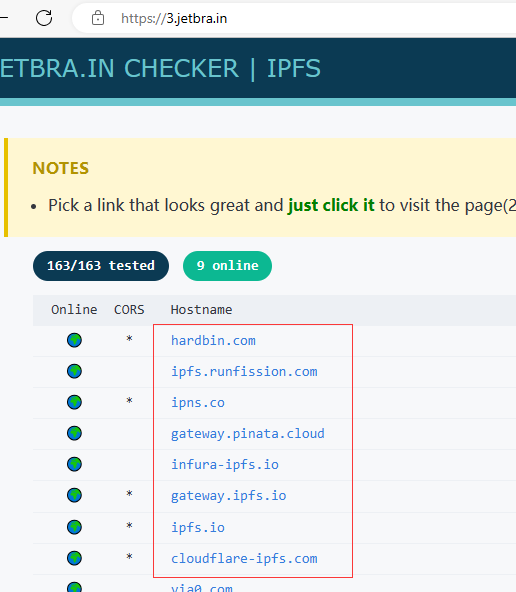This screenshot has width=516, height=592.
Task: Reload the page with the refresh icon
Action: pos(44,18)
